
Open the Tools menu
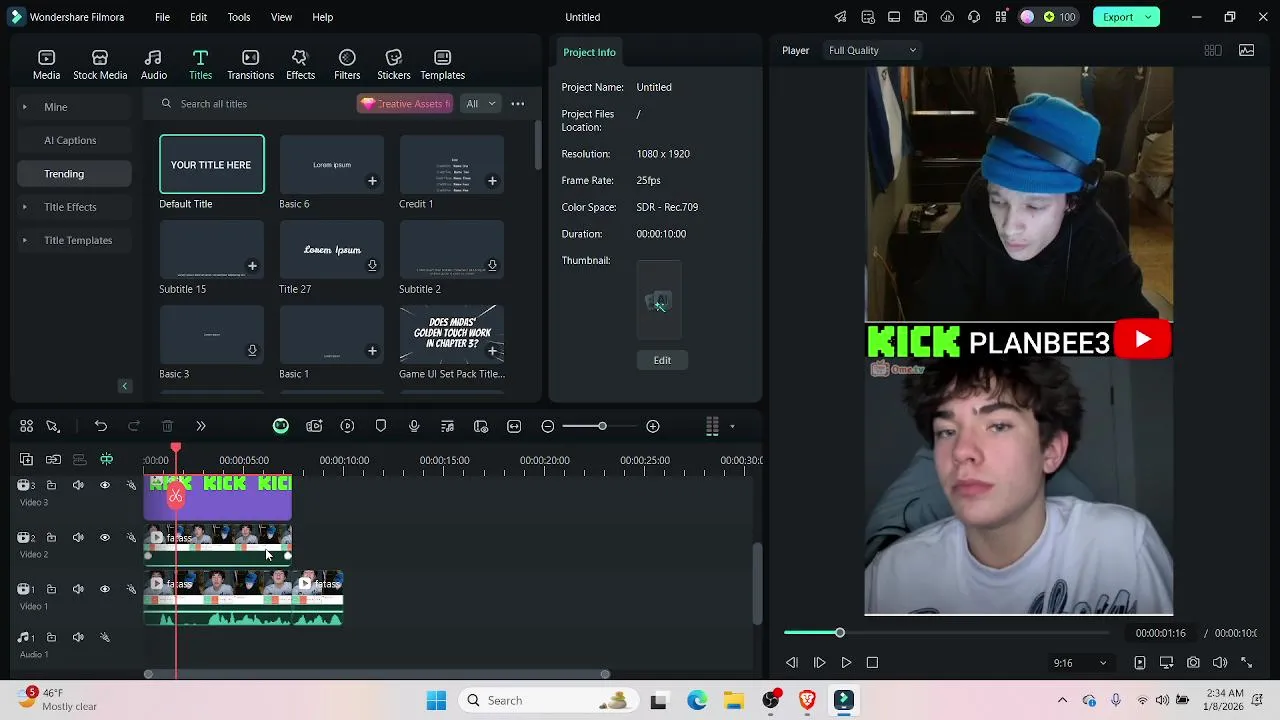tap(239, 17)
